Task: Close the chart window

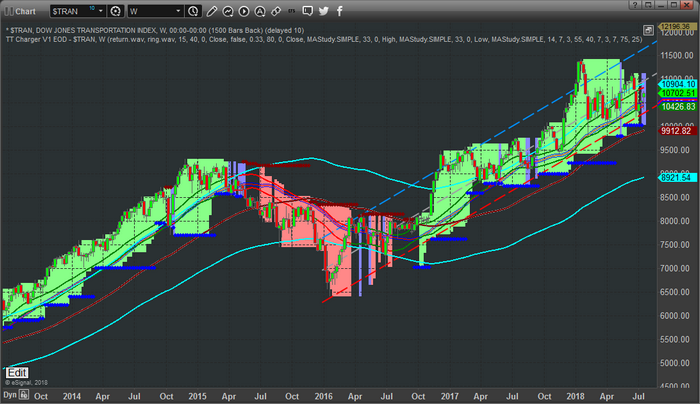Action: (x=688, y=5)
